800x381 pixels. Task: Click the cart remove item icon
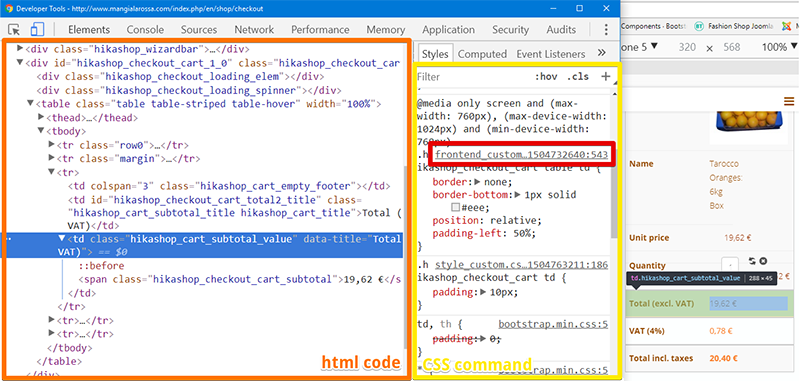[x=763, y=261]
